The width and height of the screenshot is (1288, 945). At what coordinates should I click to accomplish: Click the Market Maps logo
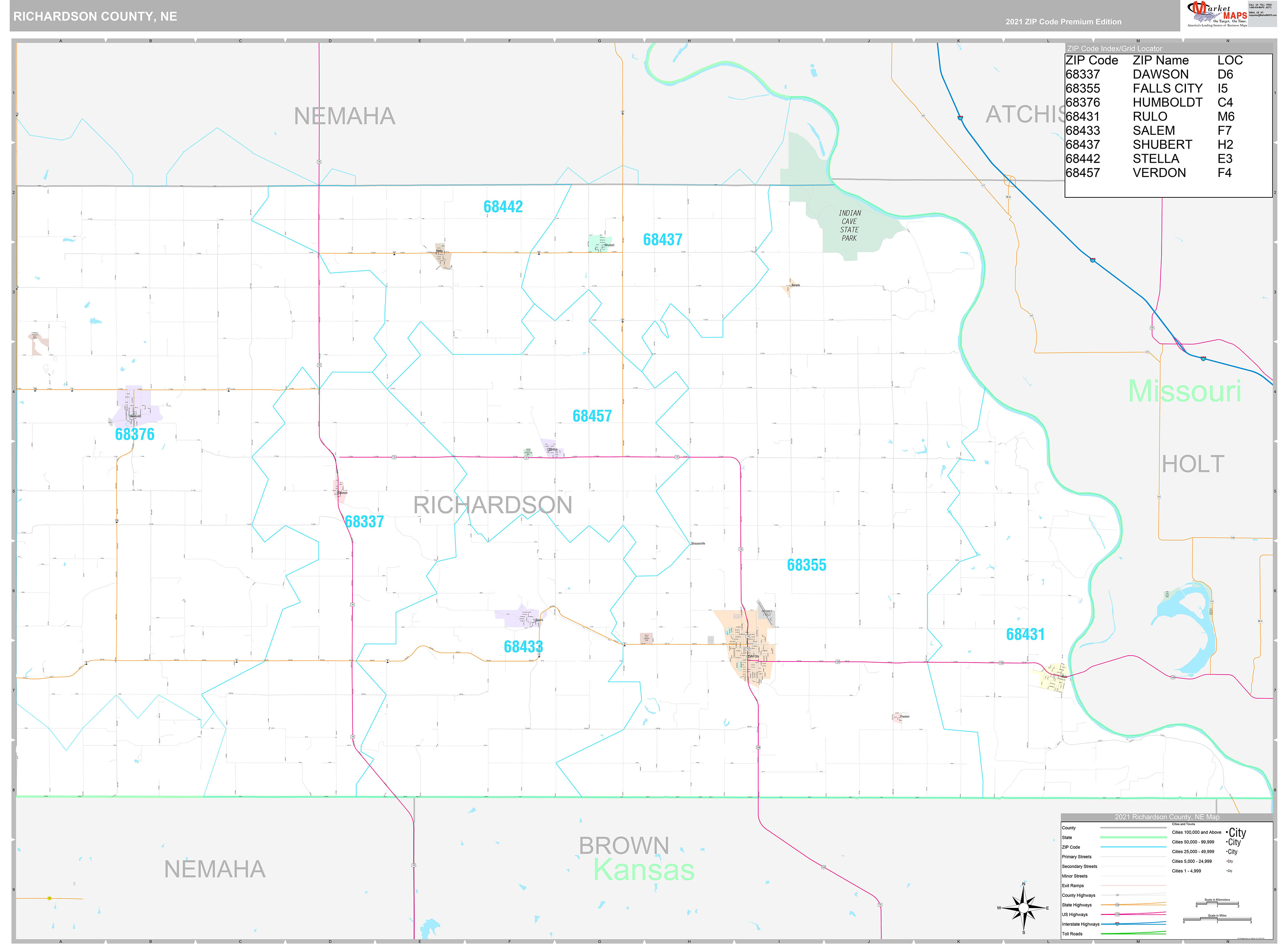coord(1217,14)
